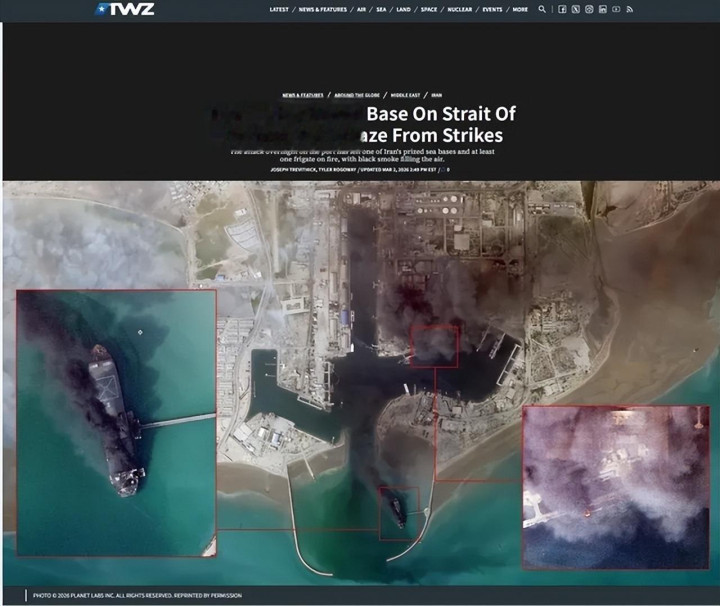
Task: Expand the MORE menu
Action: (x=520, y=9)
